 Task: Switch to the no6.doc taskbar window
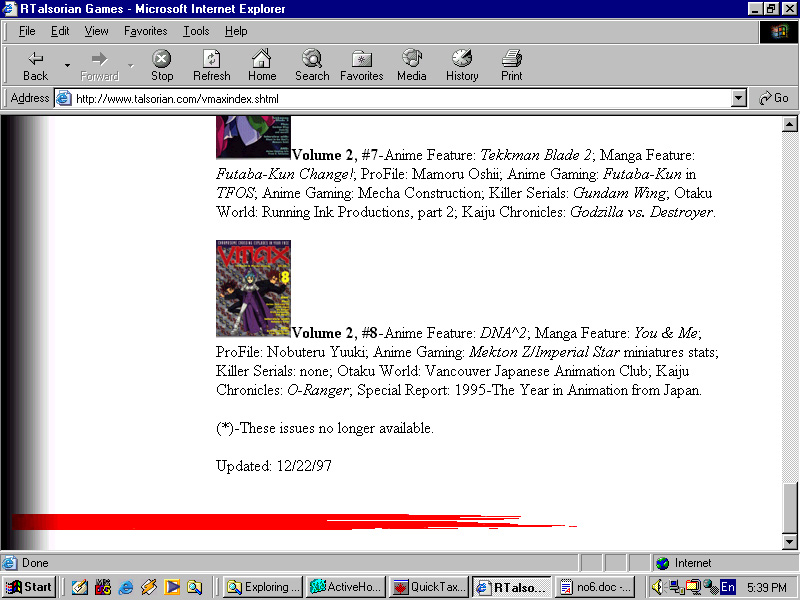(x=595, y=587)
